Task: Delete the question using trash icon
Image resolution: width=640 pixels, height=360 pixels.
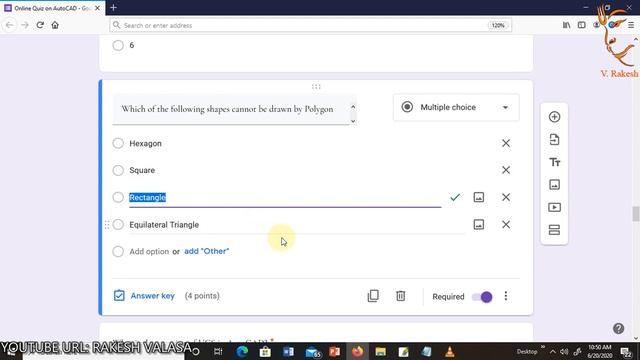Action: click(x=400, y=296)
